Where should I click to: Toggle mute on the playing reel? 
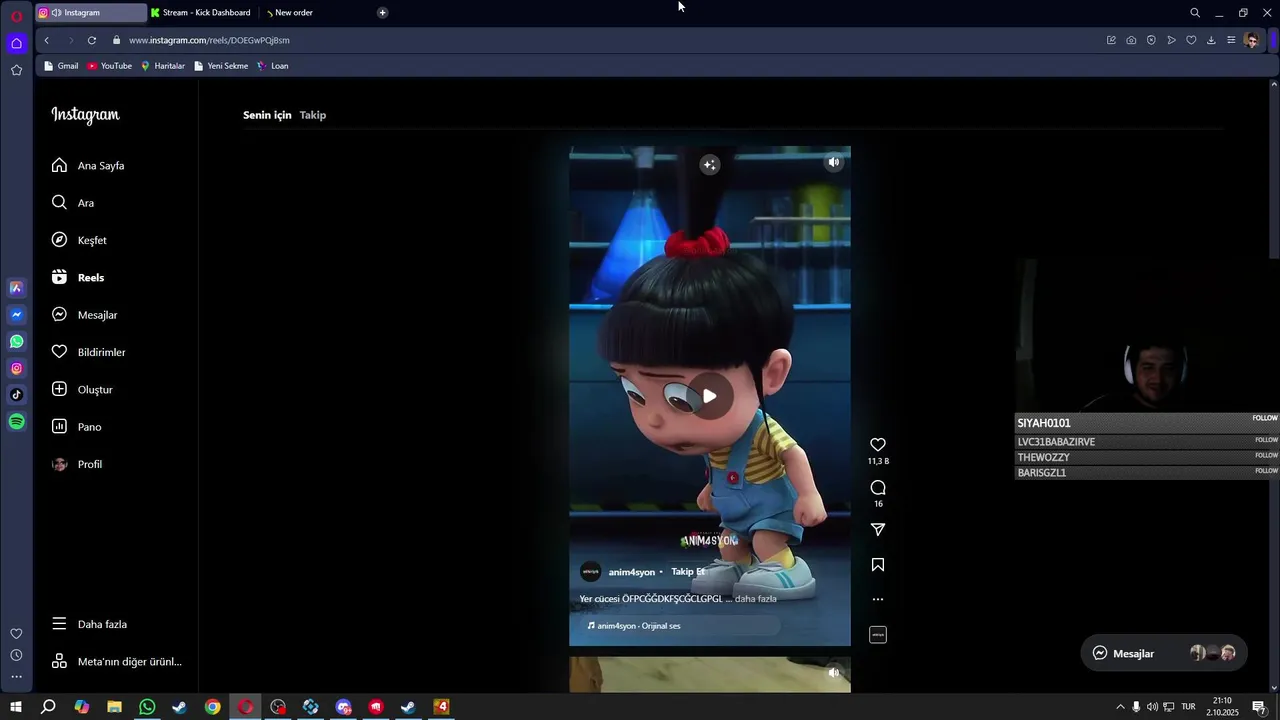[x=834, y=162]
